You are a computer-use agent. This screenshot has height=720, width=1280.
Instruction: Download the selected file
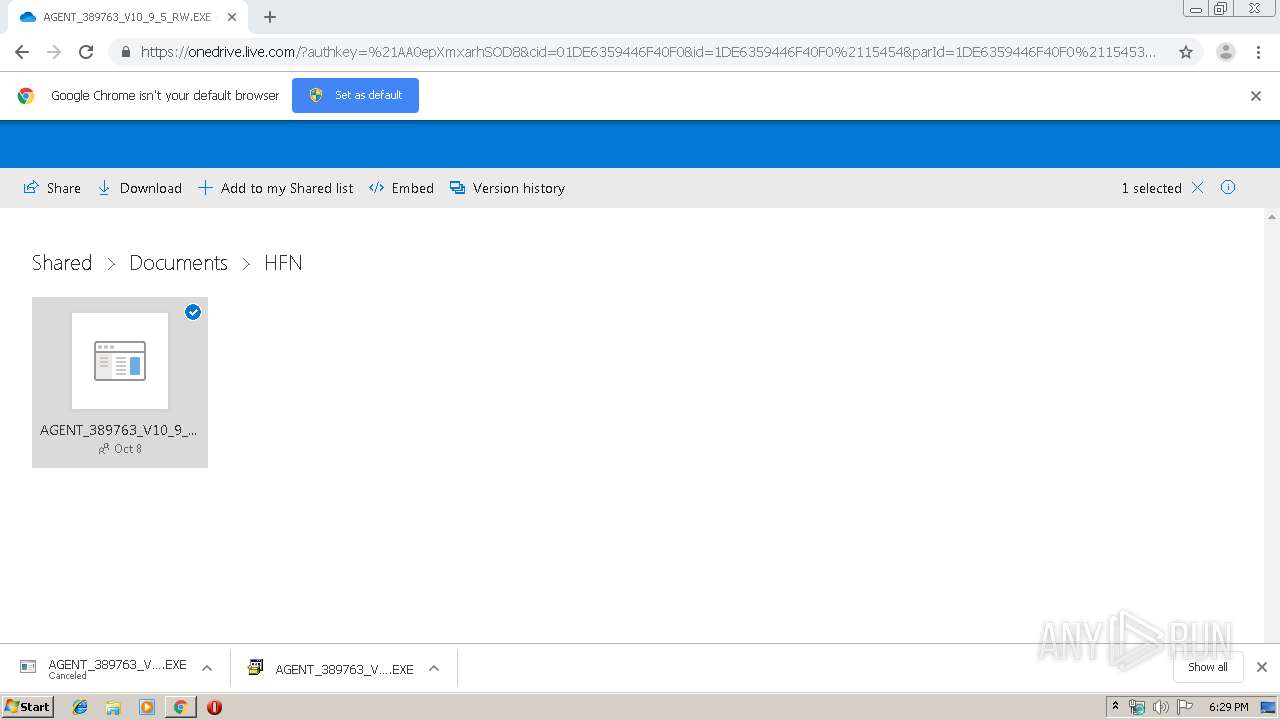coord(139,188)
